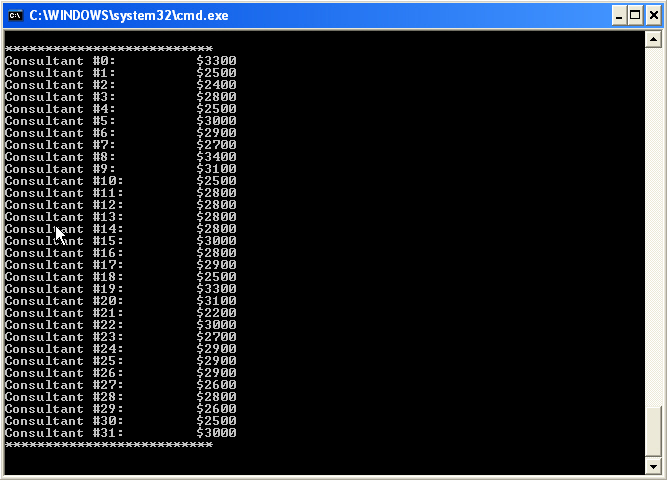Click the amount $3300 for Consultant #0
Image resolution: width=667 pixels, height=480 pixels.
point(216,61)
